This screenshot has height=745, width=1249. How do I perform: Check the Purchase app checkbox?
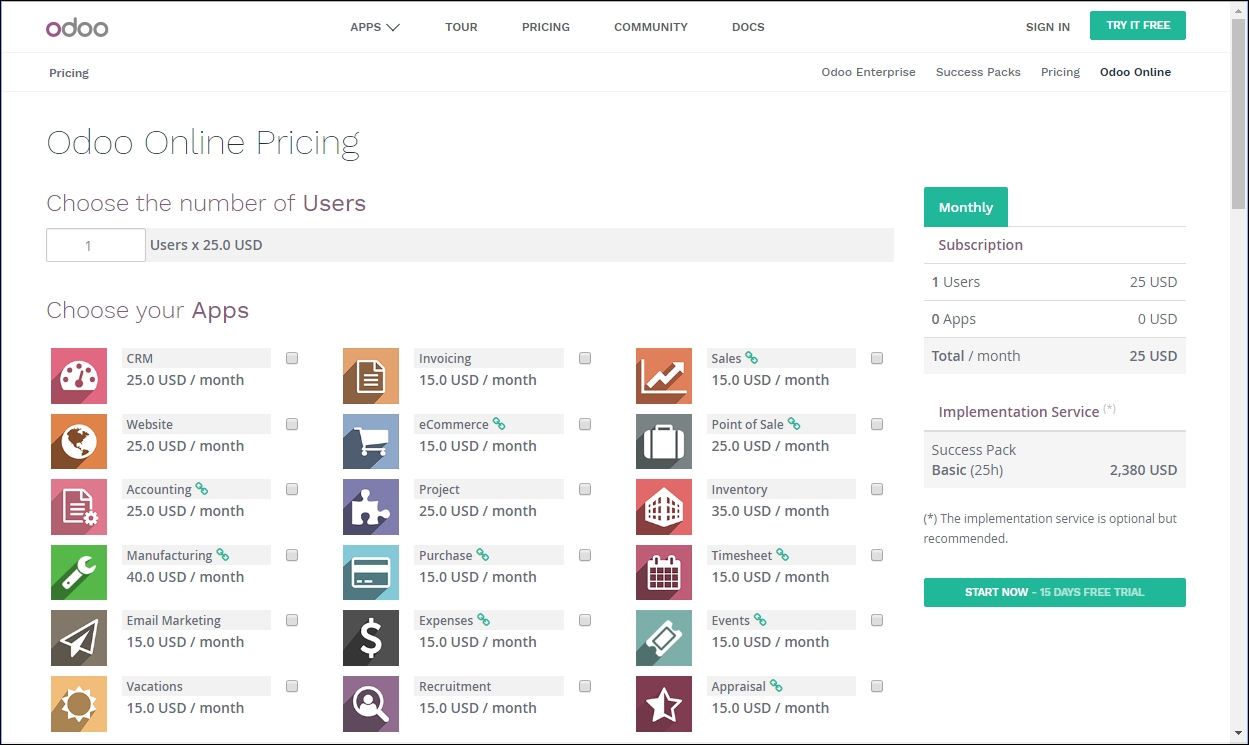click(x=585, y=555)
